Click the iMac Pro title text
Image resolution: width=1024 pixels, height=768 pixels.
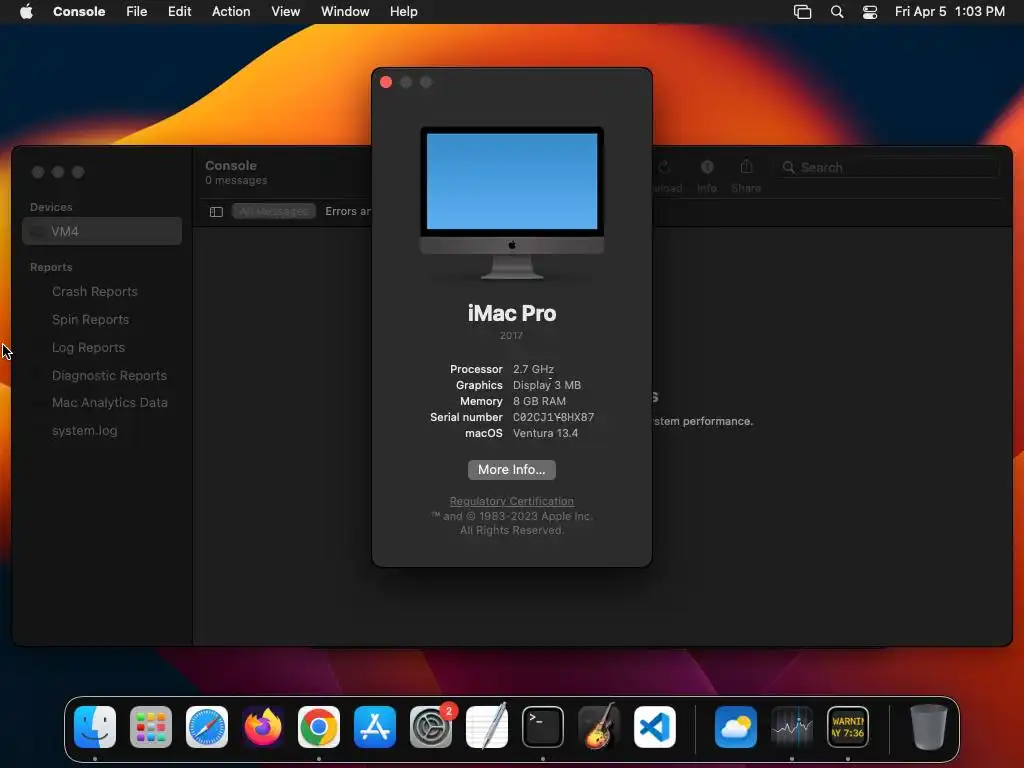pos(511,313)
